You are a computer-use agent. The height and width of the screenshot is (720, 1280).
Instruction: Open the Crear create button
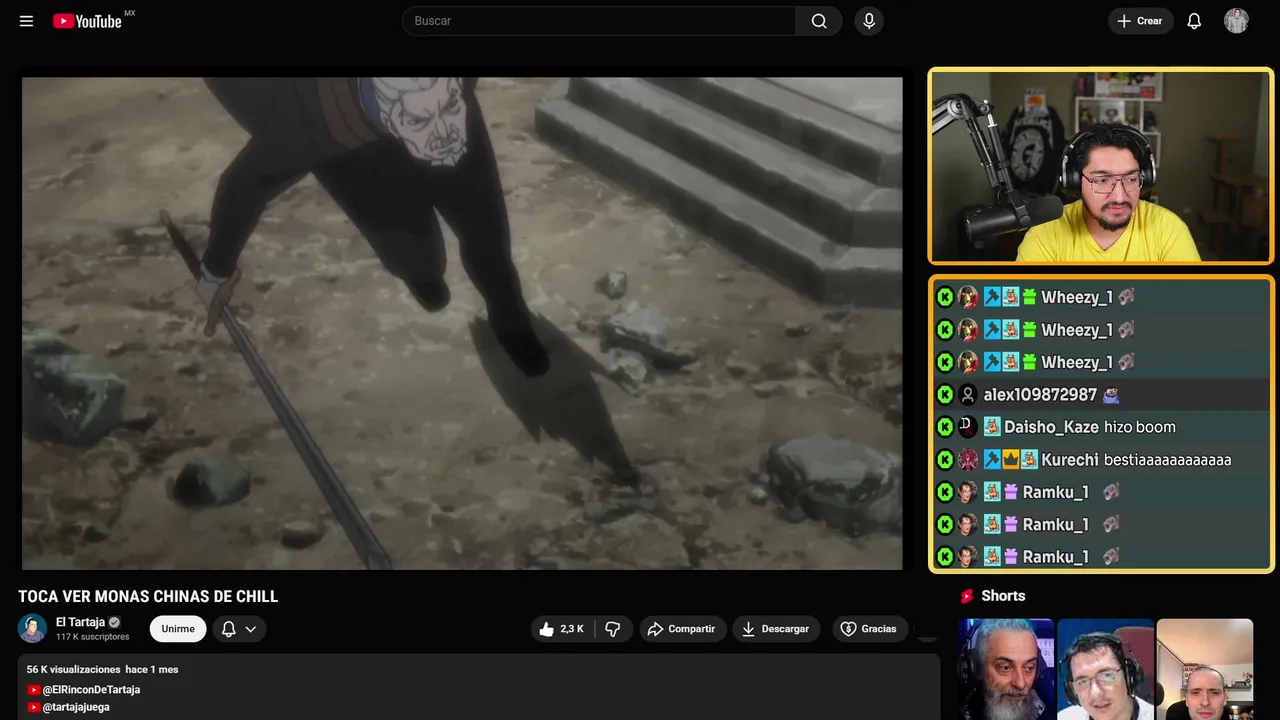pos(1140,21)
